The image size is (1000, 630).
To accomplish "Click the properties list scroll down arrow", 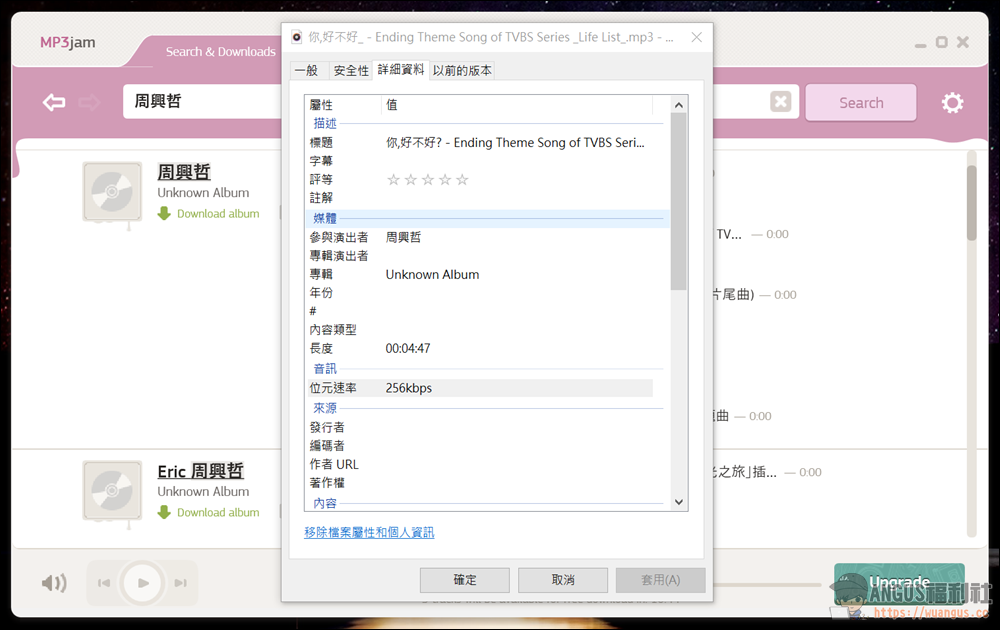I will (679, 502).
